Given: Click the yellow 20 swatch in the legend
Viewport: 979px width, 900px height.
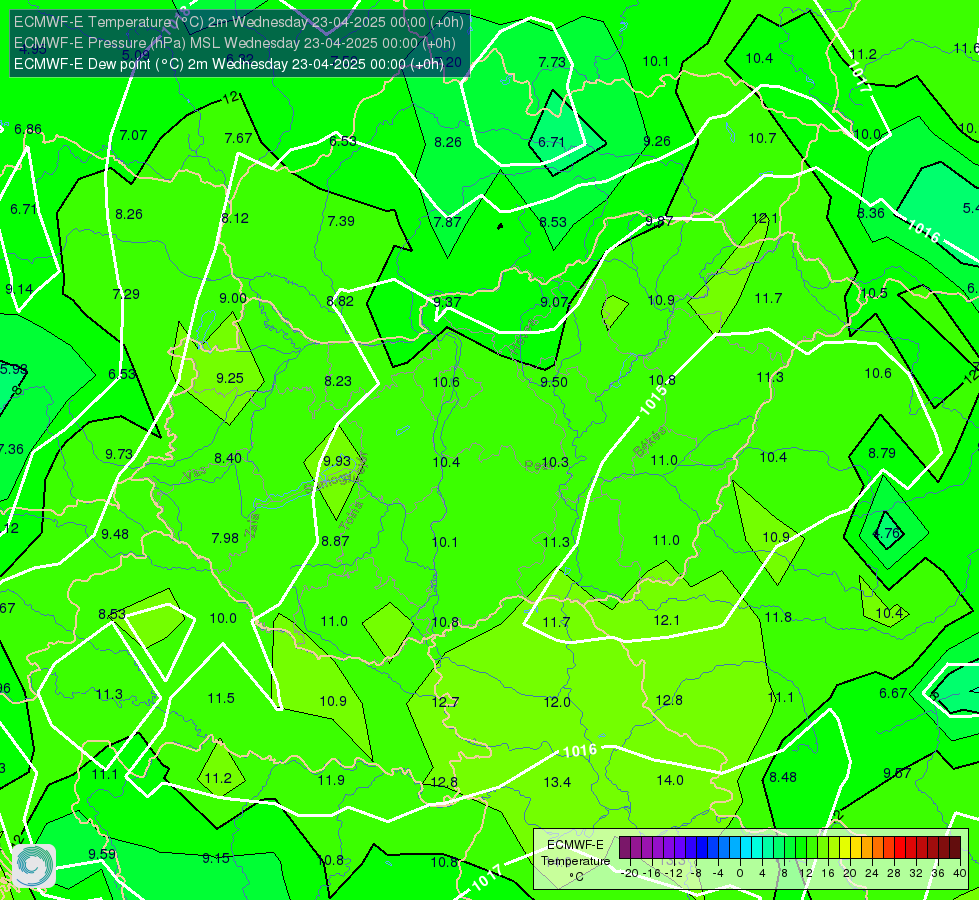Looking at the screenshot, I should pos(845,848).
